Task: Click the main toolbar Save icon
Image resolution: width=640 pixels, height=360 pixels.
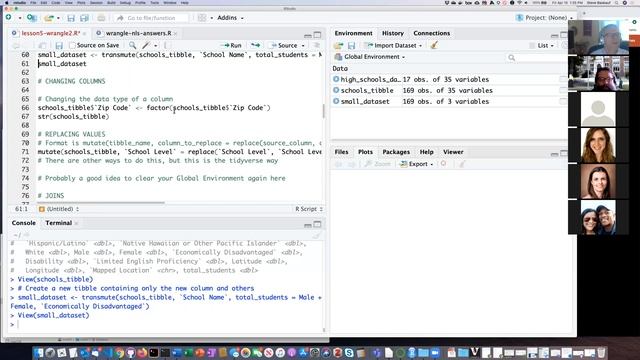Action: tap(71, 18)
